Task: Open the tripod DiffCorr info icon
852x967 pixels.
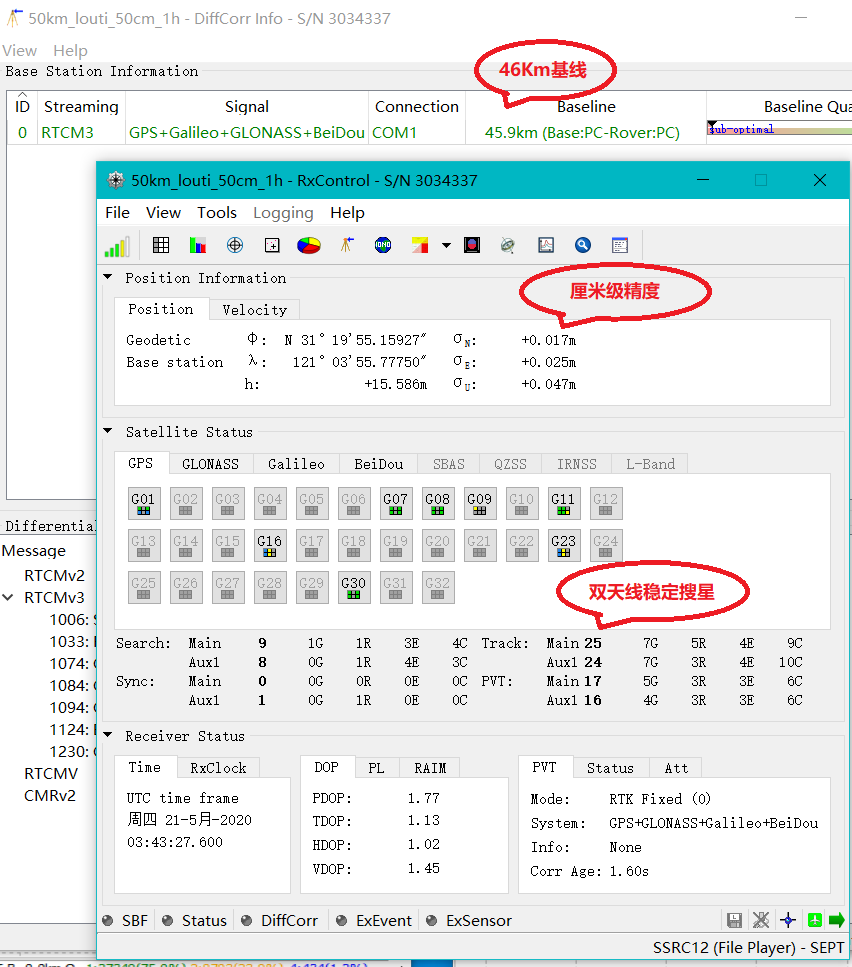Action: [346, 245]
